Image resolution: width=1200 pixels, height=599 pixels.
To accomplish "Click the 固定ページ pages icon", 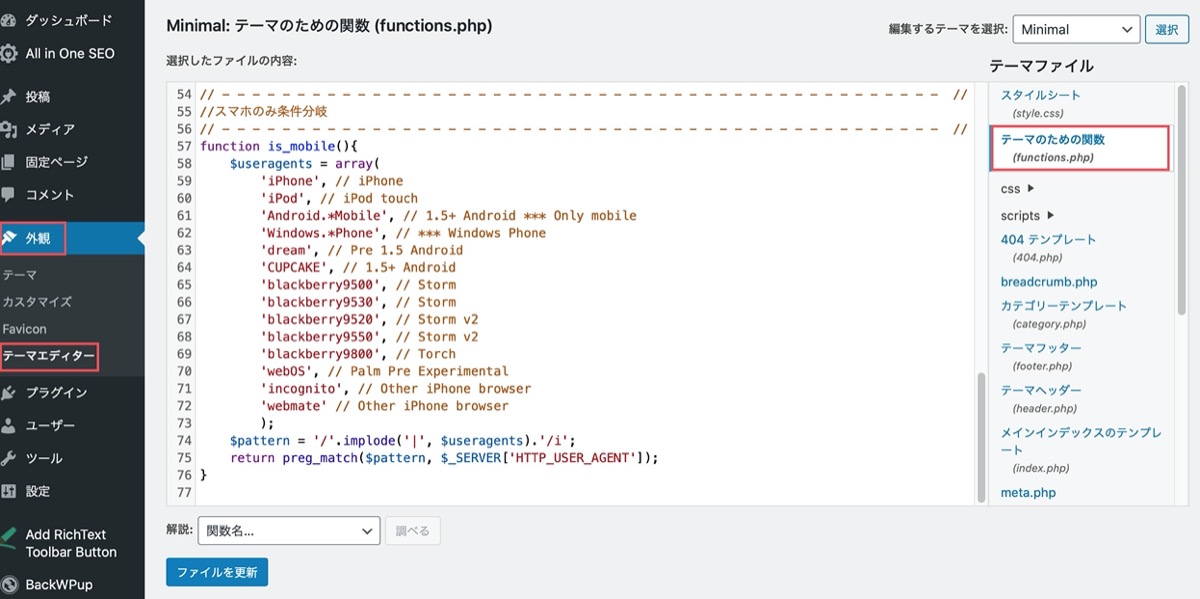I will (x=8, y=162).
